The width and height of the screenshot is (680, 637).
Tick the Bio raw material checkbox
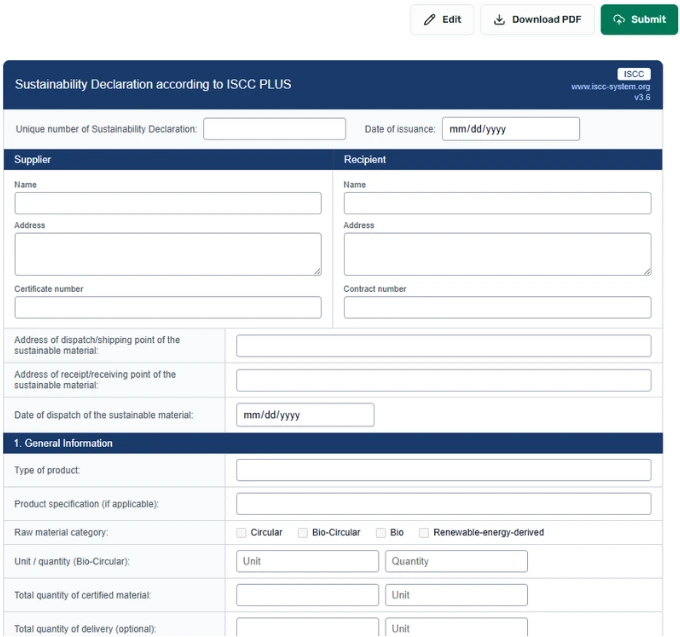[x=381, y=532]
